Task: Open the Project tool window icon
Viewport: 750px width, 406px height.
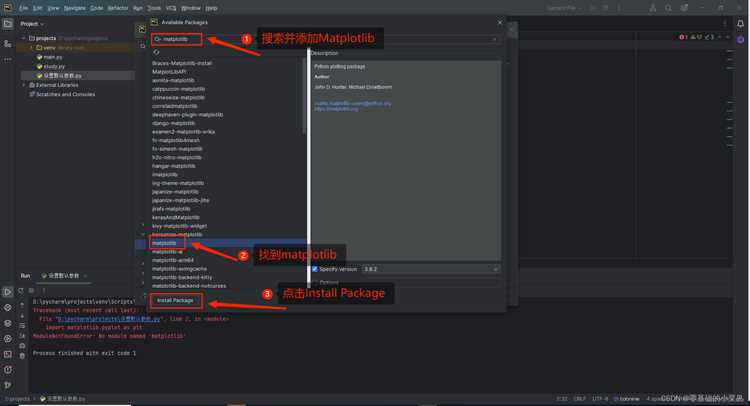Action: pyautogui.click(x=8, y=23)
